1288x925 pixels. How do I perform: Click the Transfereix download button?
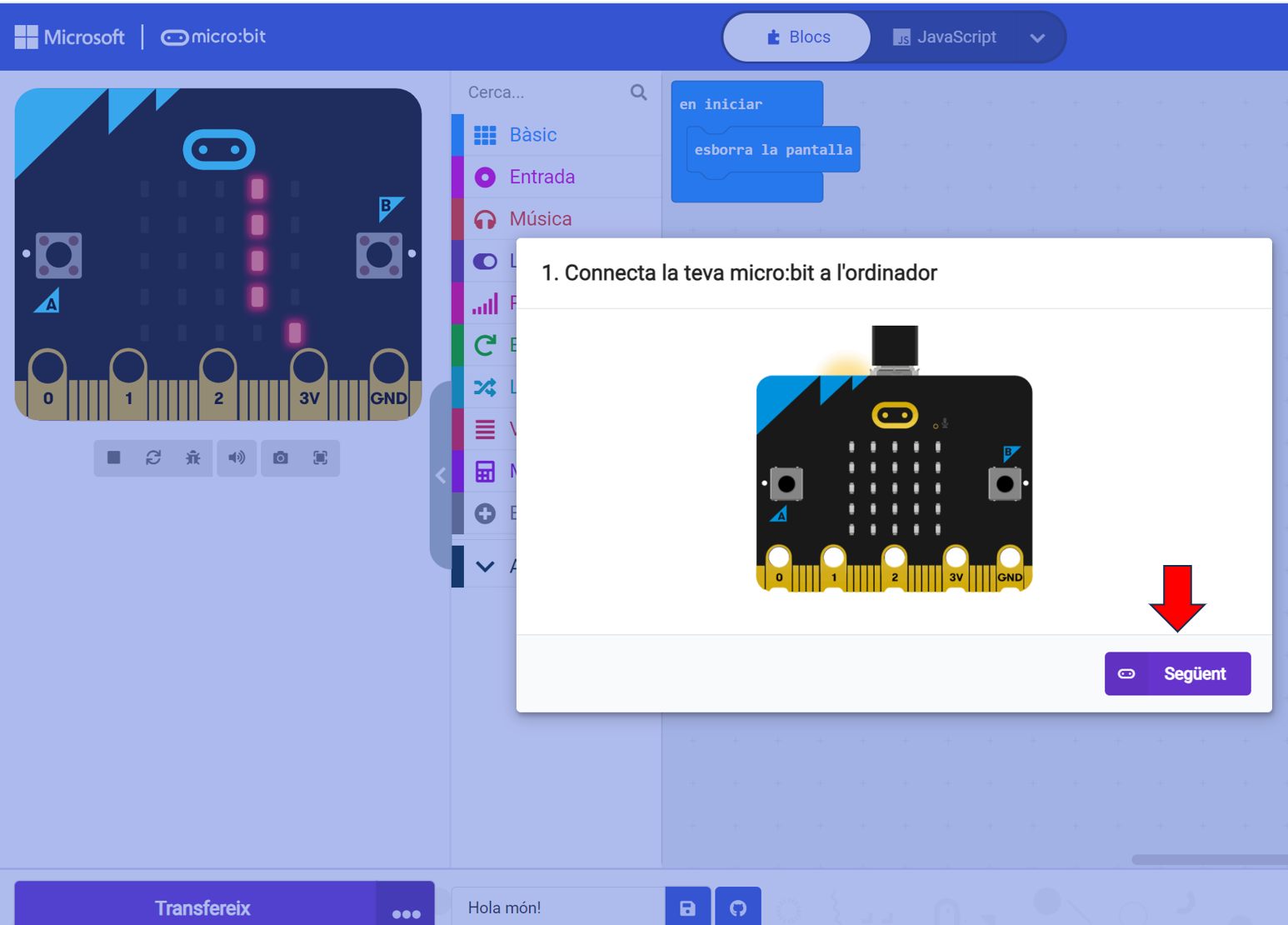click(x=202, y=907)
